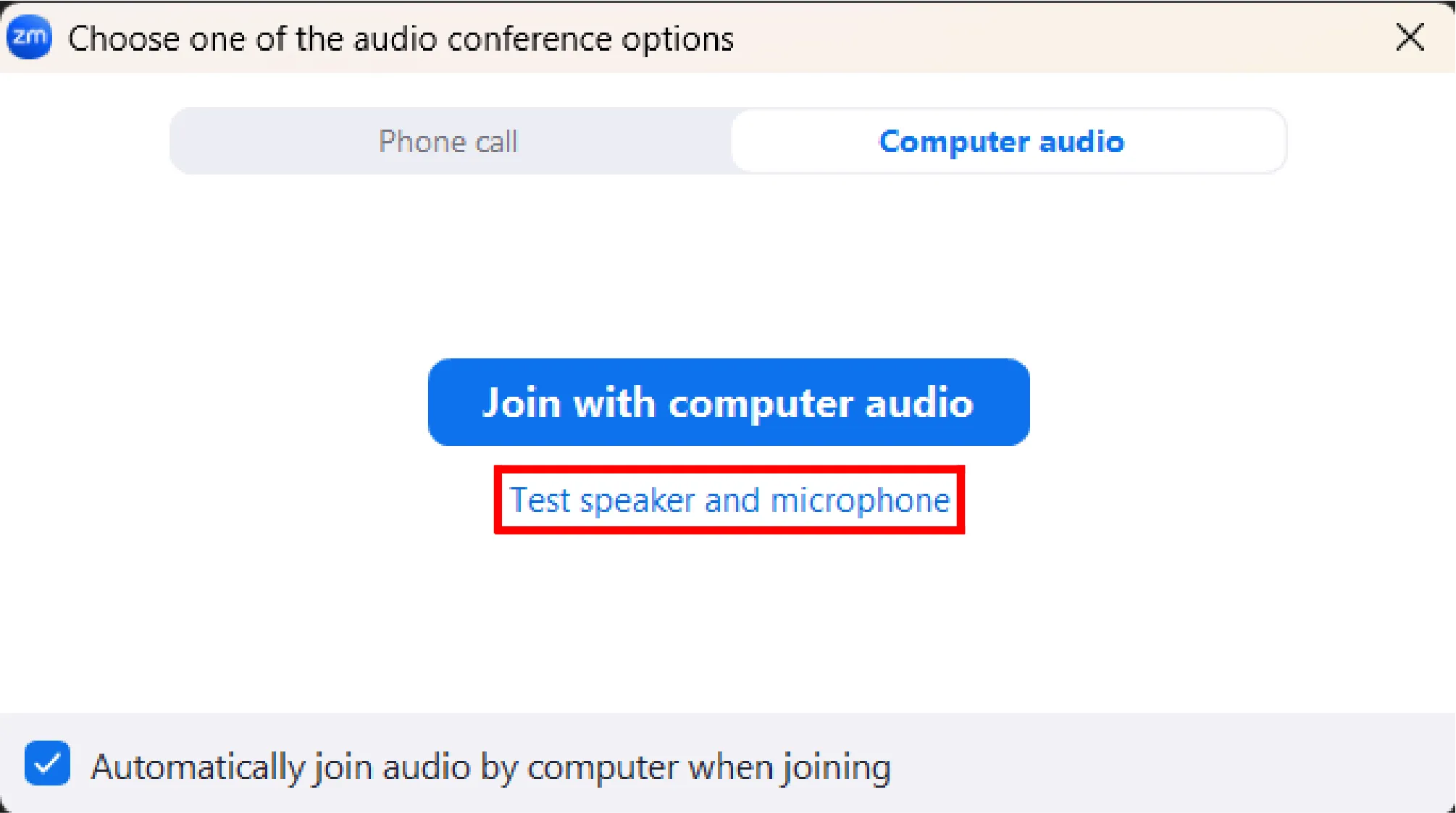The image size is (1456, 813).
Task: Switch to the Phone call tab
Action: click(448, 141)
